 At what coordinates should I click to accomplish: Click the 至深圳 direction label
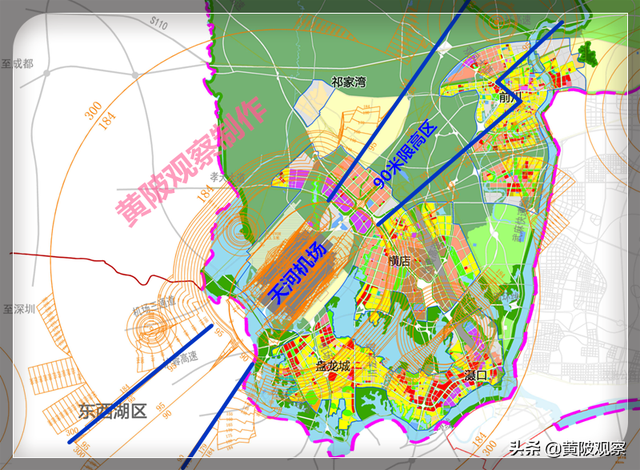pos(19,309)
